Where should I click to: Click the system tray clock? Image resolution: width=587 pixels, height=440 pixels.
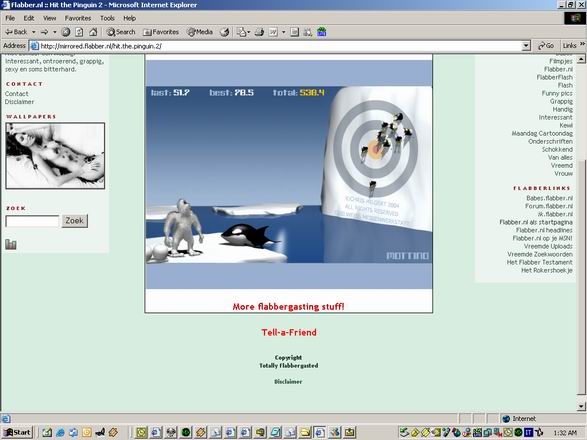(565, 433)
